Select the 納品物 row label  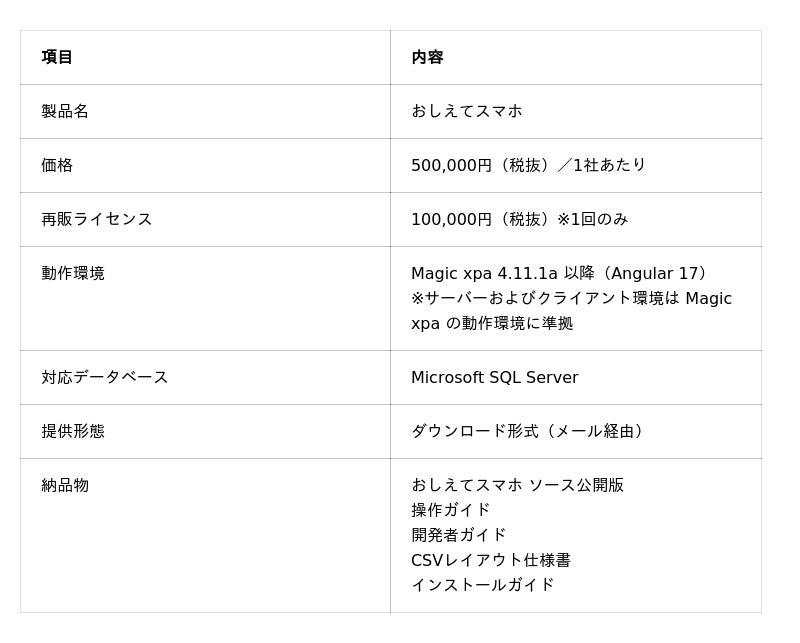[65, 485]
